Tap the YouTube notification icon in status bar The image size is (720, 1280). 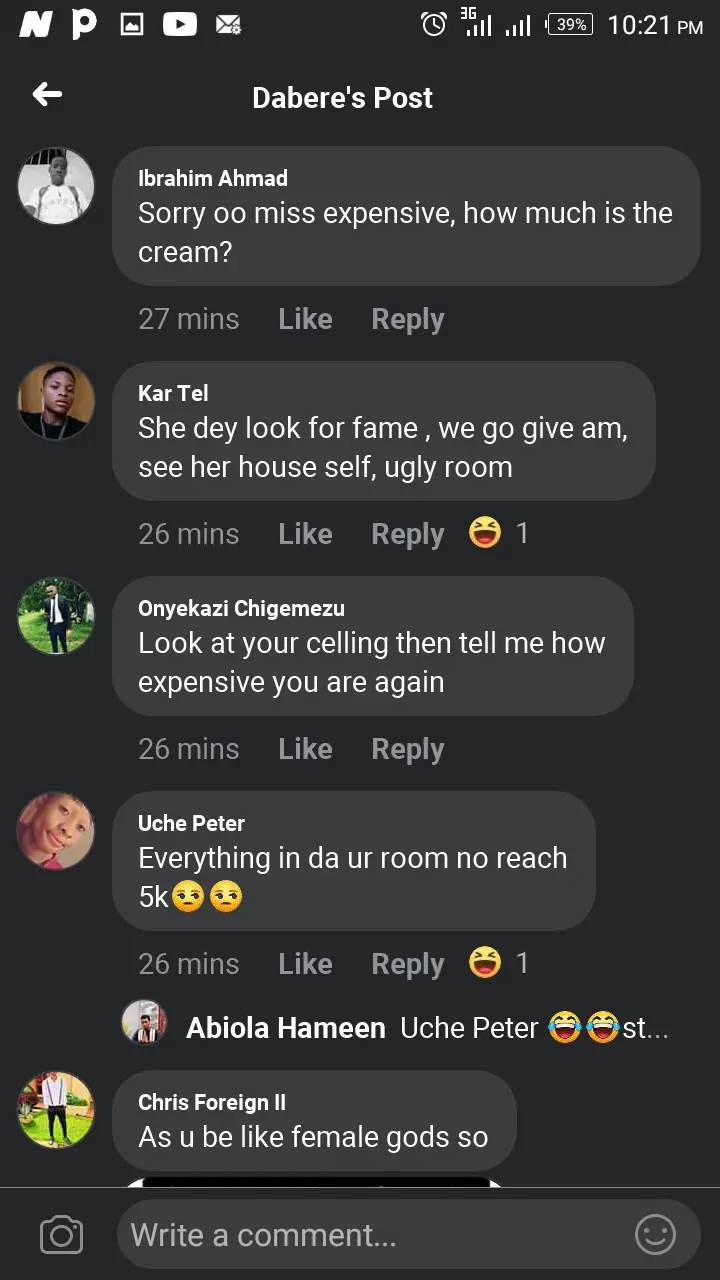point(180,25)
